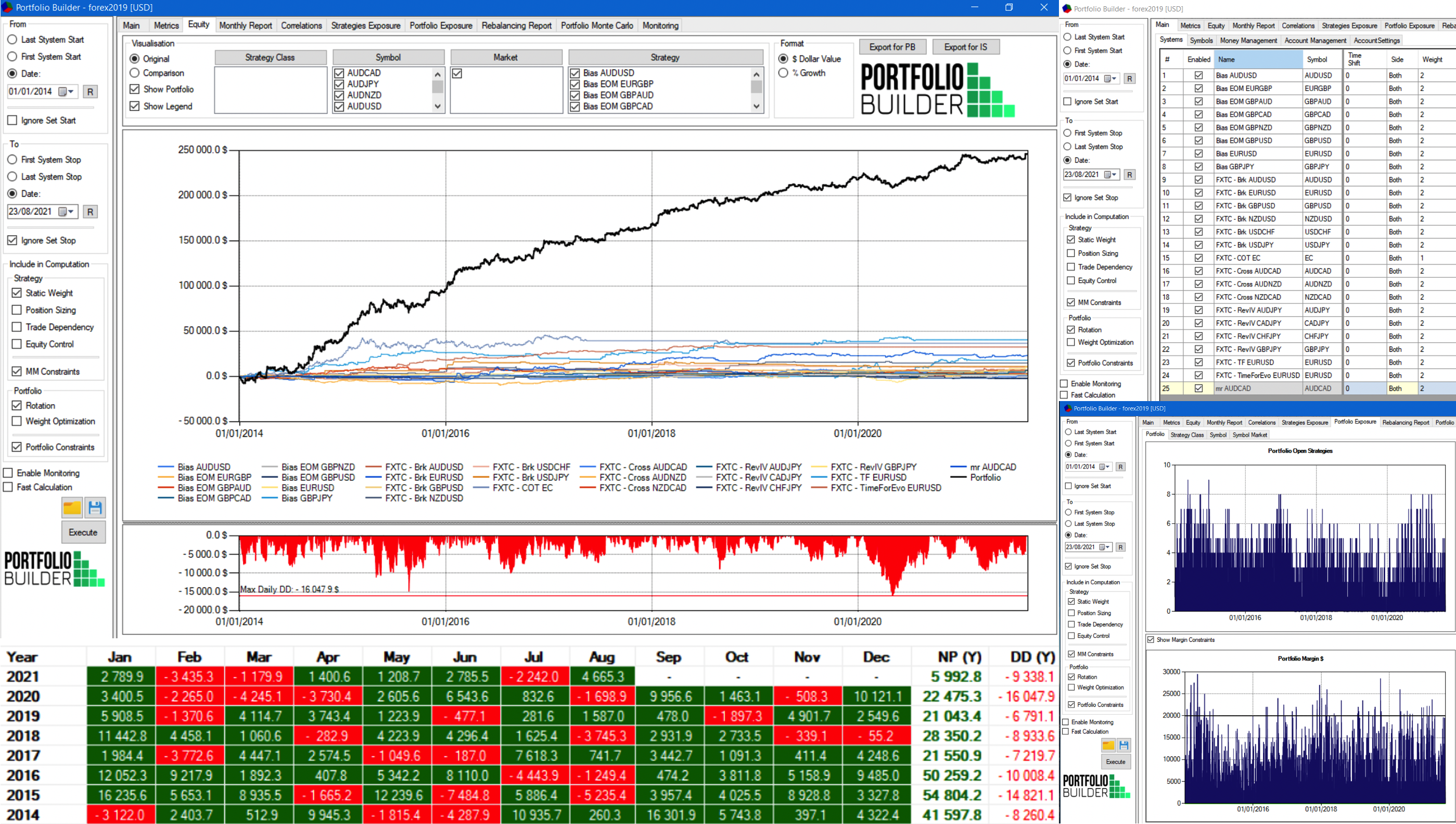The height and width of the screenshot is (824, 1456).
Task: Restore down the main Portfolio Builder window
Action: (1009, 7)
